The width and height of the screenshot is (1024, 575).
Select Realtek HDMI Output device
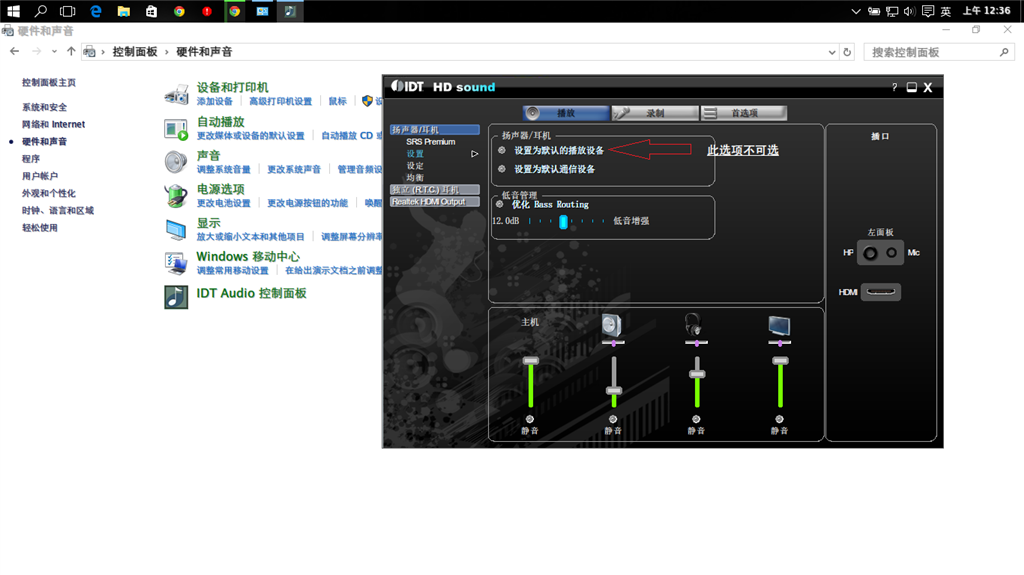tap(434, 202)
